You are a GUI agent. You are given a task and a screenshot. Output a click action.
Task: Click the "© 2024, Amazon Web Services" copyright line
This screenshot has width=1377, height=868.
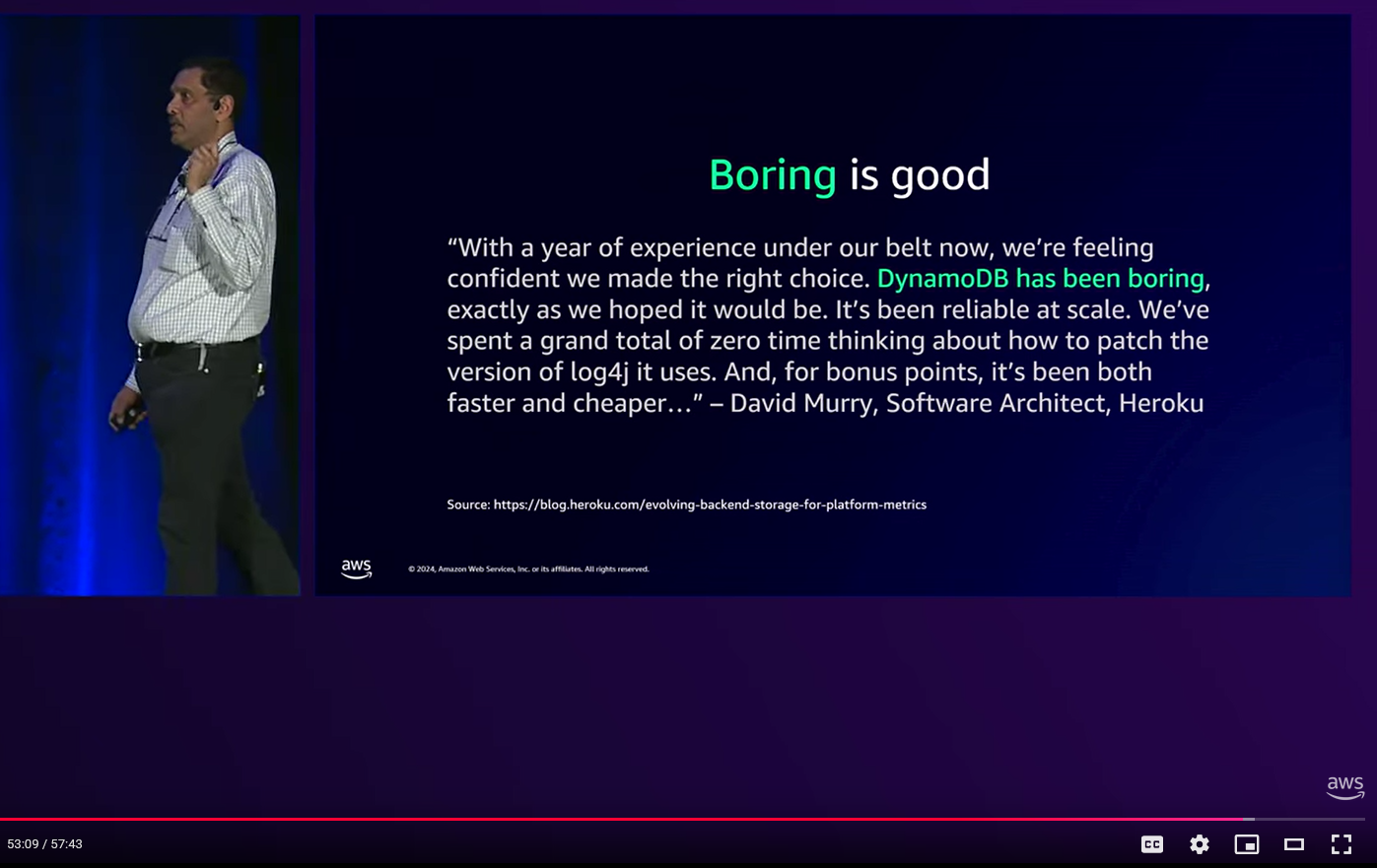(528, 569)
